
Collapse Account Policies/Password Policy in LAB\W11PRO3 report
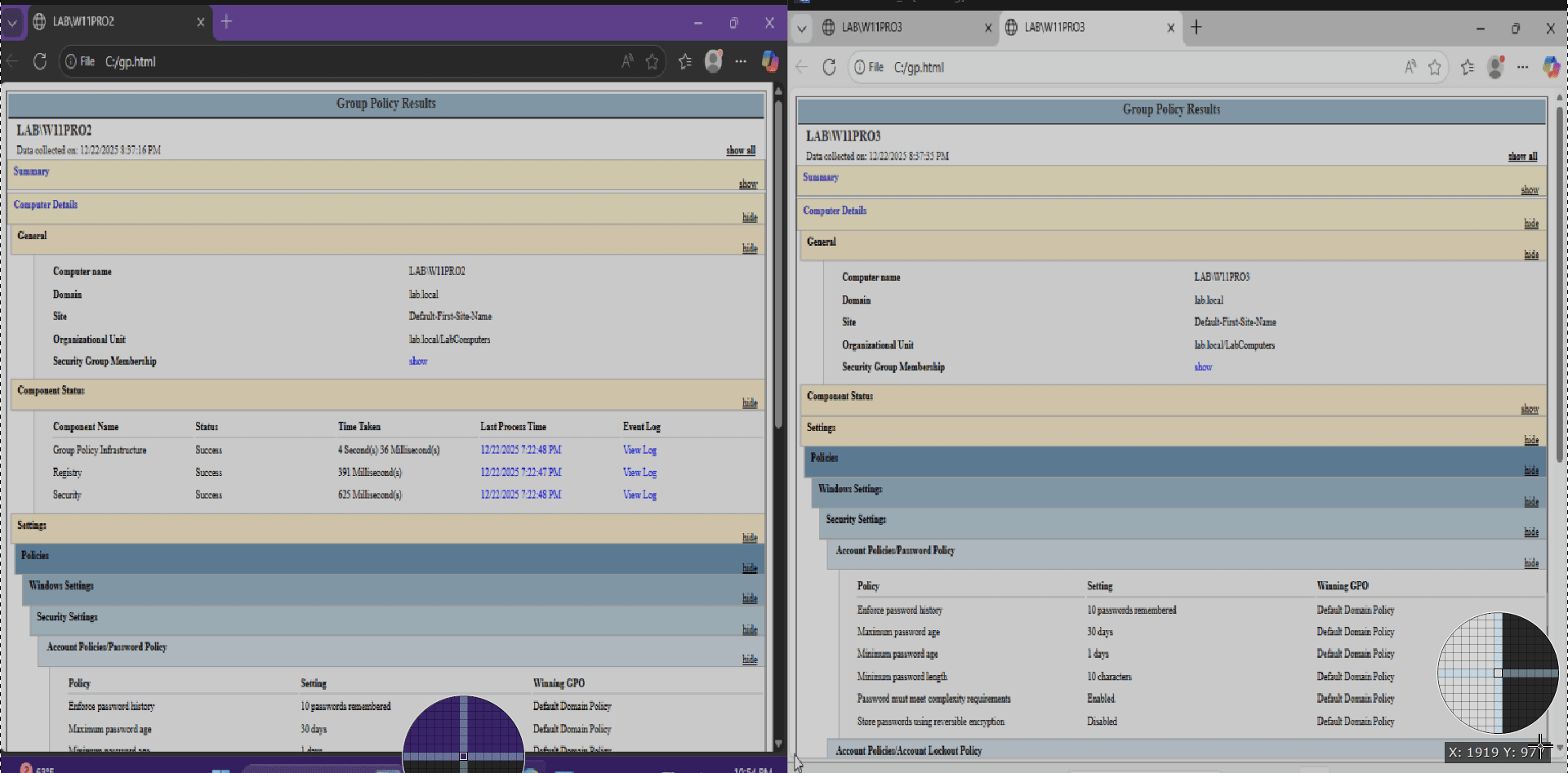[x=1530, y=563]
